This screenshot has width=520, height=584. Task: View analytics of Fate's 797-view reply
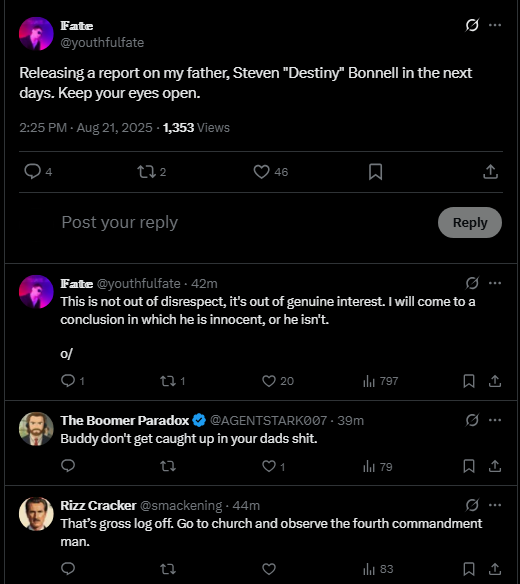pos(380,381)
